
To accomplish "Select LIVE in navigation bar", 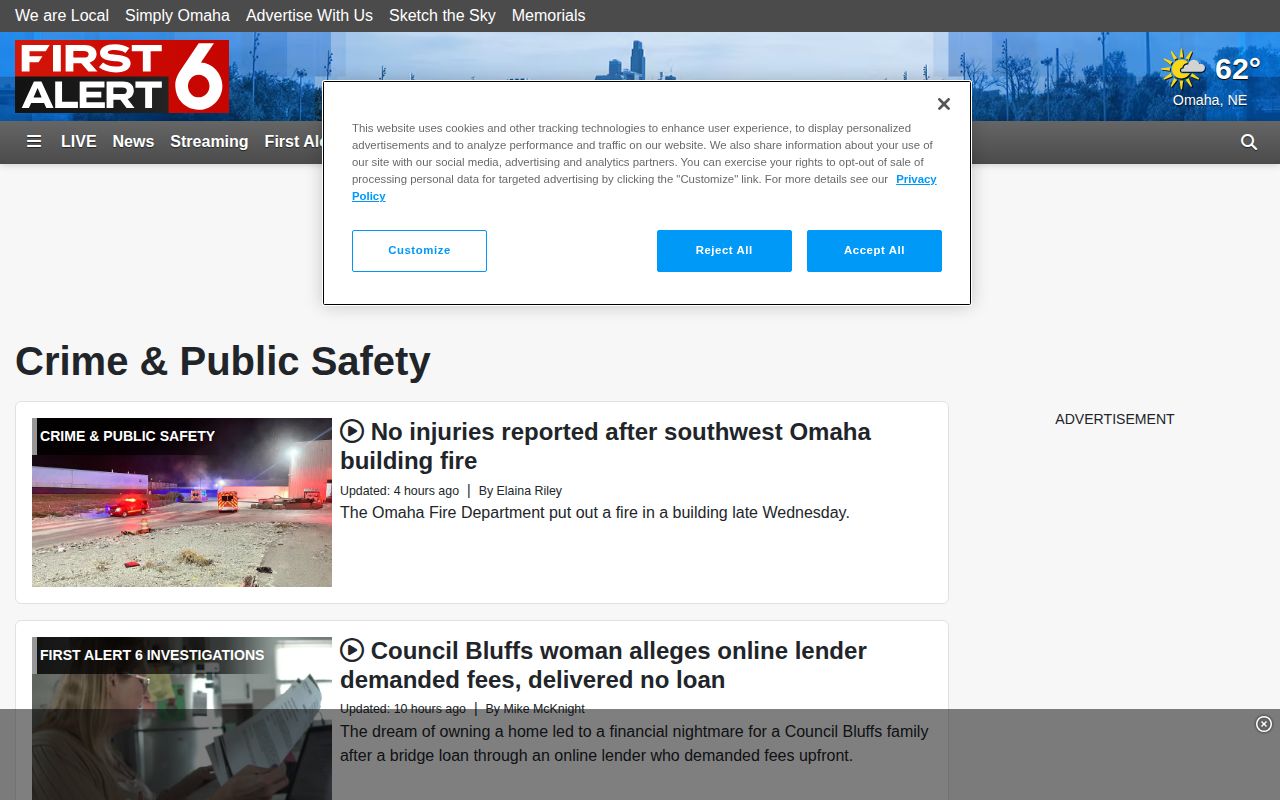I will coord(79,142).
